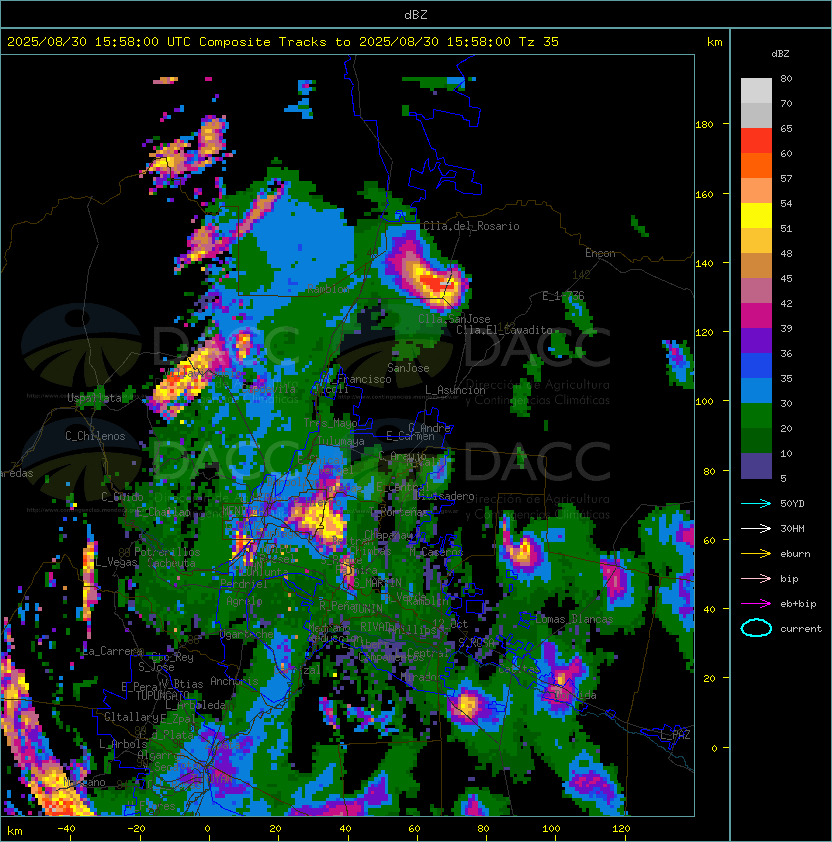Image resolution: width=832 pixels, height=842 pixels.
Task: Click the 180 km tick on right axis
Action: pyautogui.click(x=703, y=125)
